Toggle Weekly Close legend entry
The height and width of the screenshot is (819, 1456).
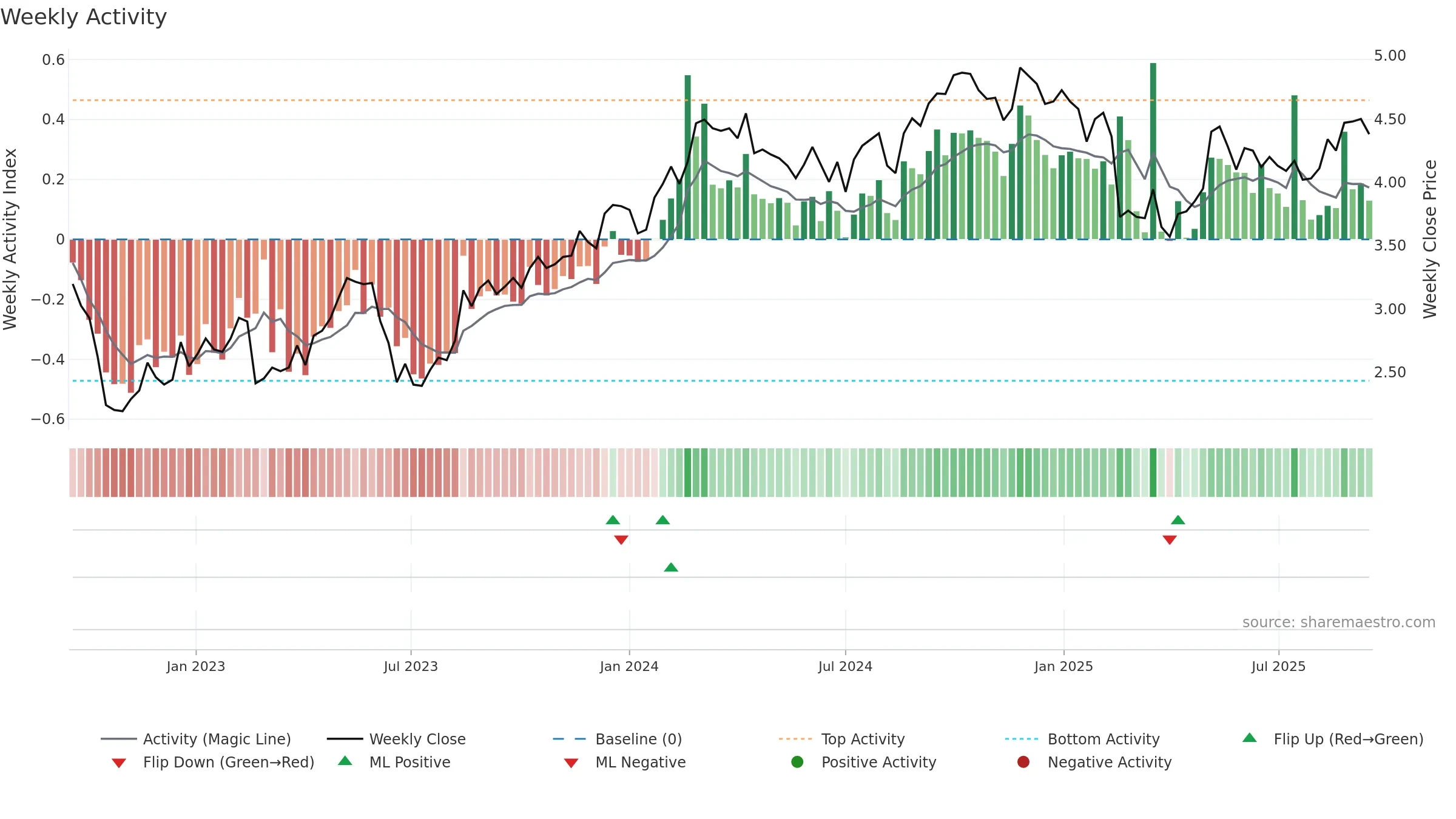click(396, 739)
